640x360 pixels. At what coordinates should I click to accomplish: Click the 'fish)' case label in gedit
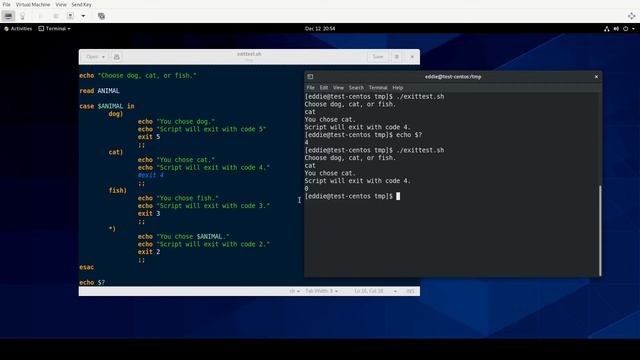point(118,191)
